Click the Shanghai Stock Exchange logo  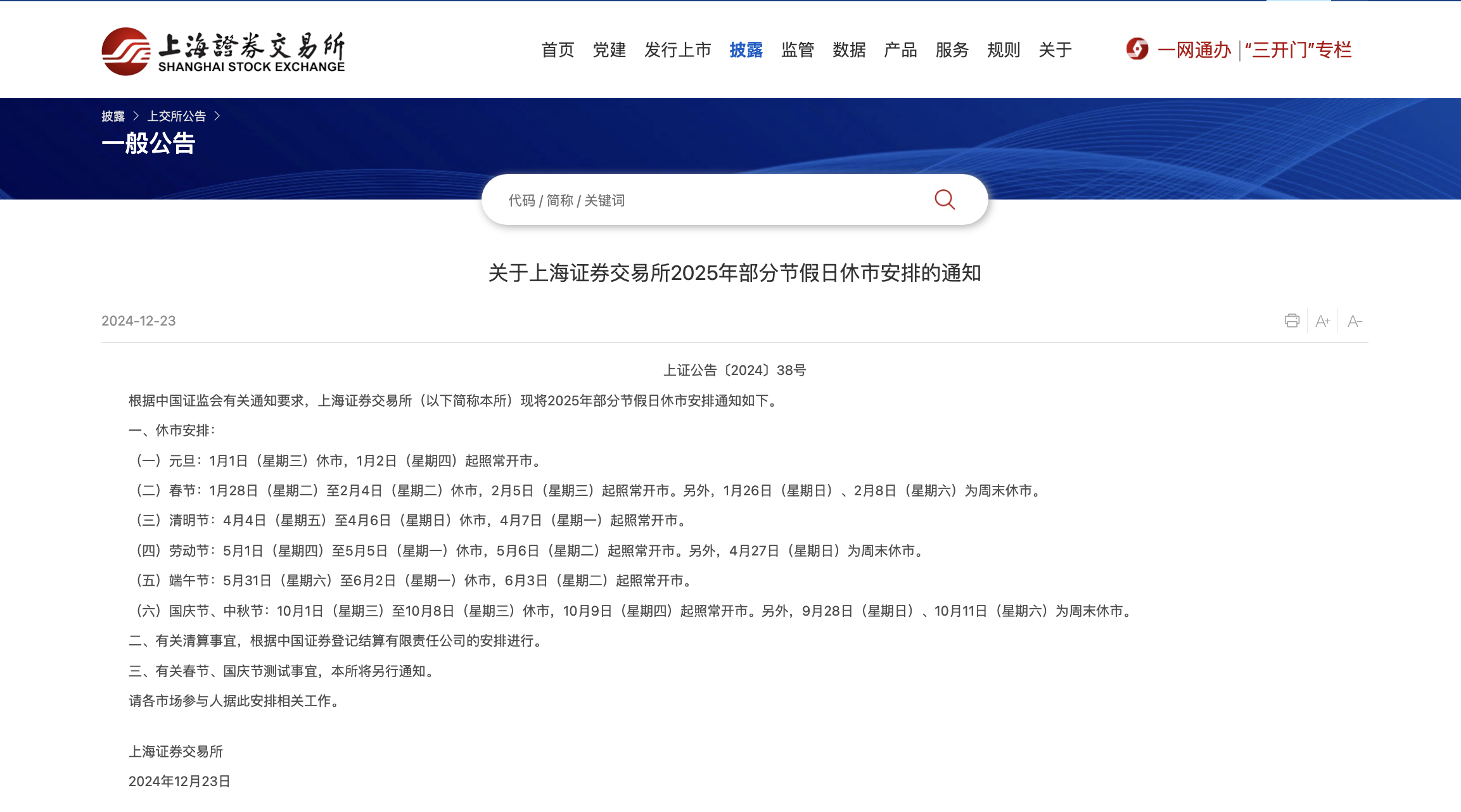point(223,51)
